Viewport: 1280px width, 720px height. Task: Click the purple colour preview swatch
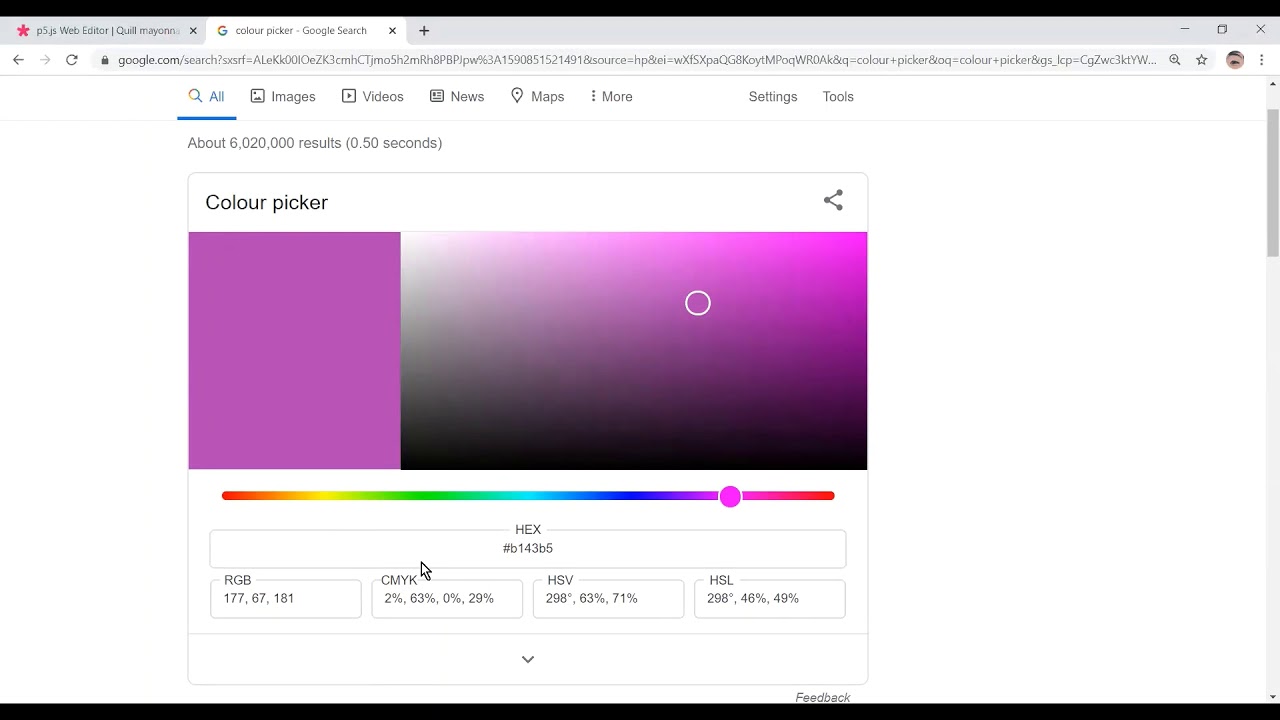(x=295, y=351)
